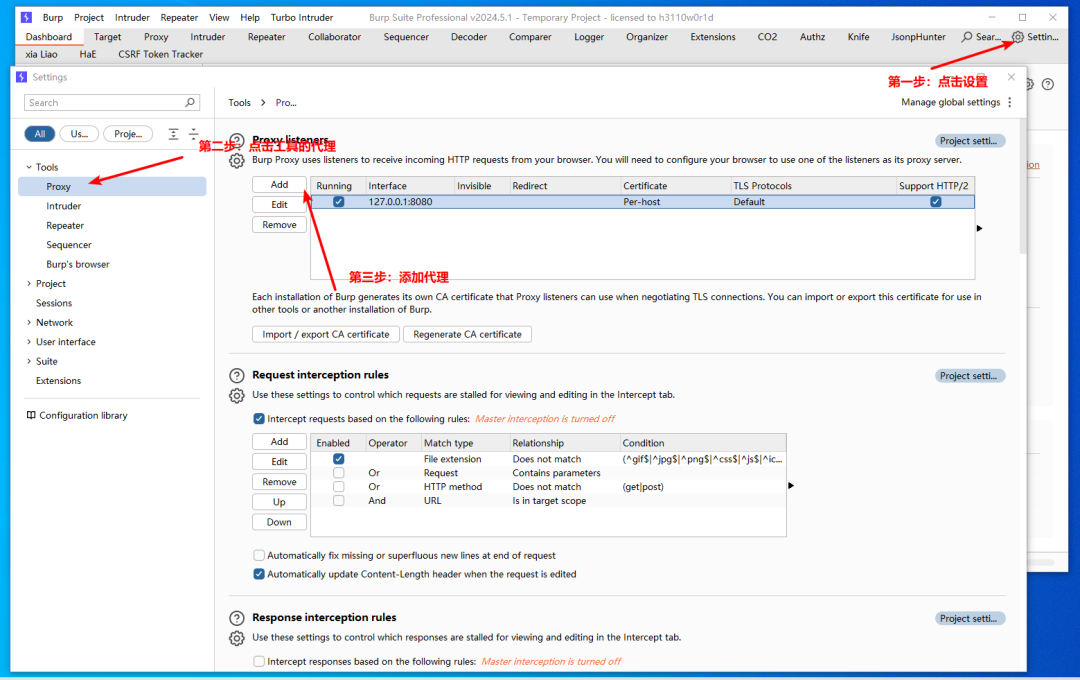
Task: Toggle Intercept requests based on rules checkbox
Action: pos(259,418)
